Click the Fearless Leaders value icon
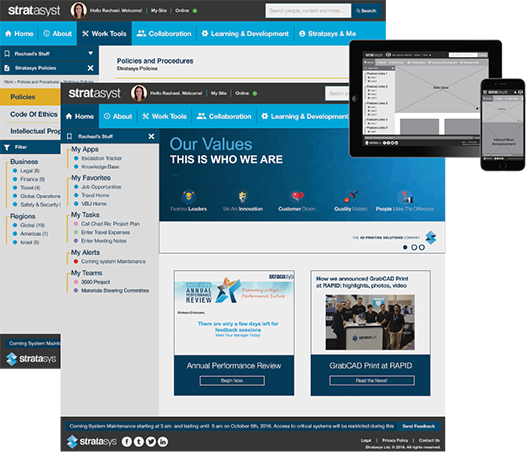This screenshot has height=452, width=526. [189, 196]
